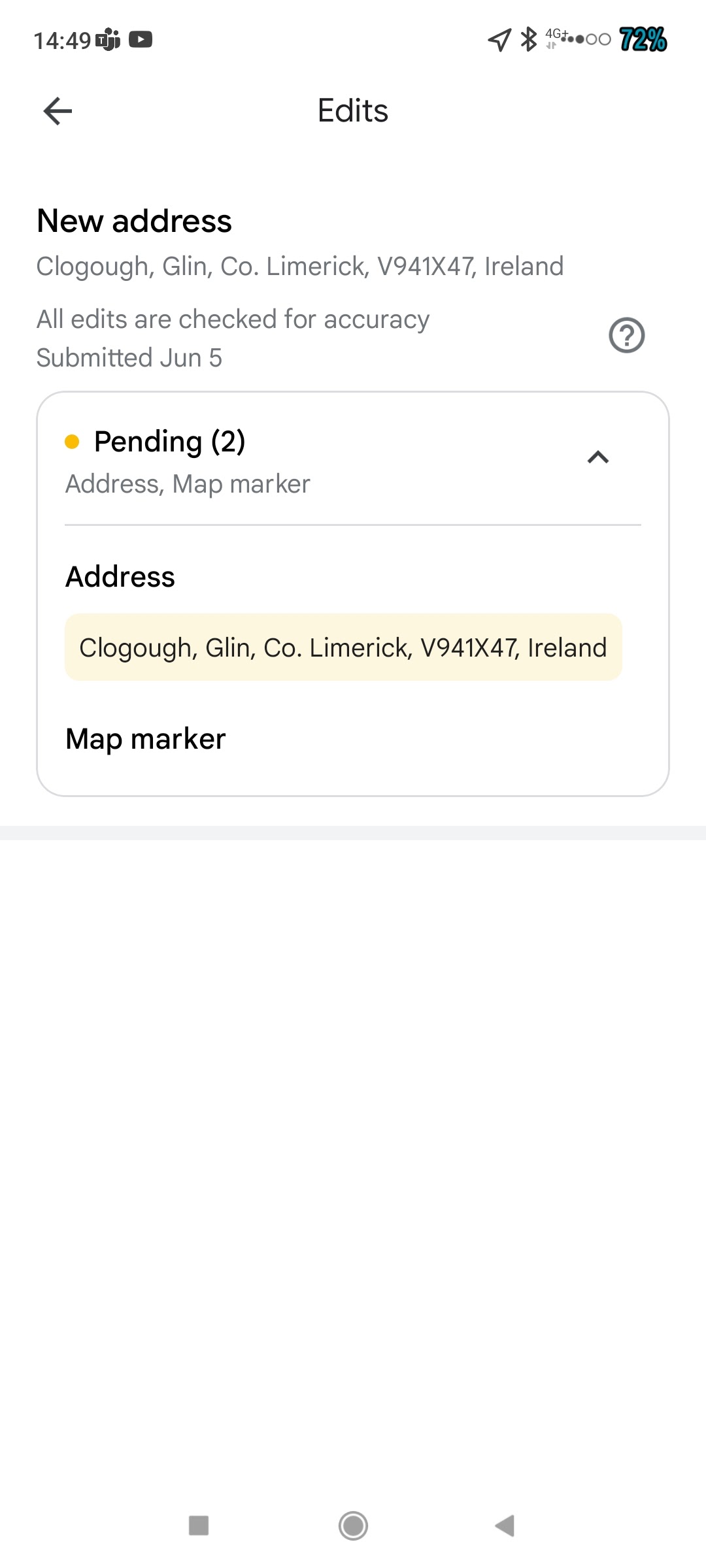Viewport: 706px width, 1568px height.
Task: Open the help question mark icon
Action: coord(626,335)
